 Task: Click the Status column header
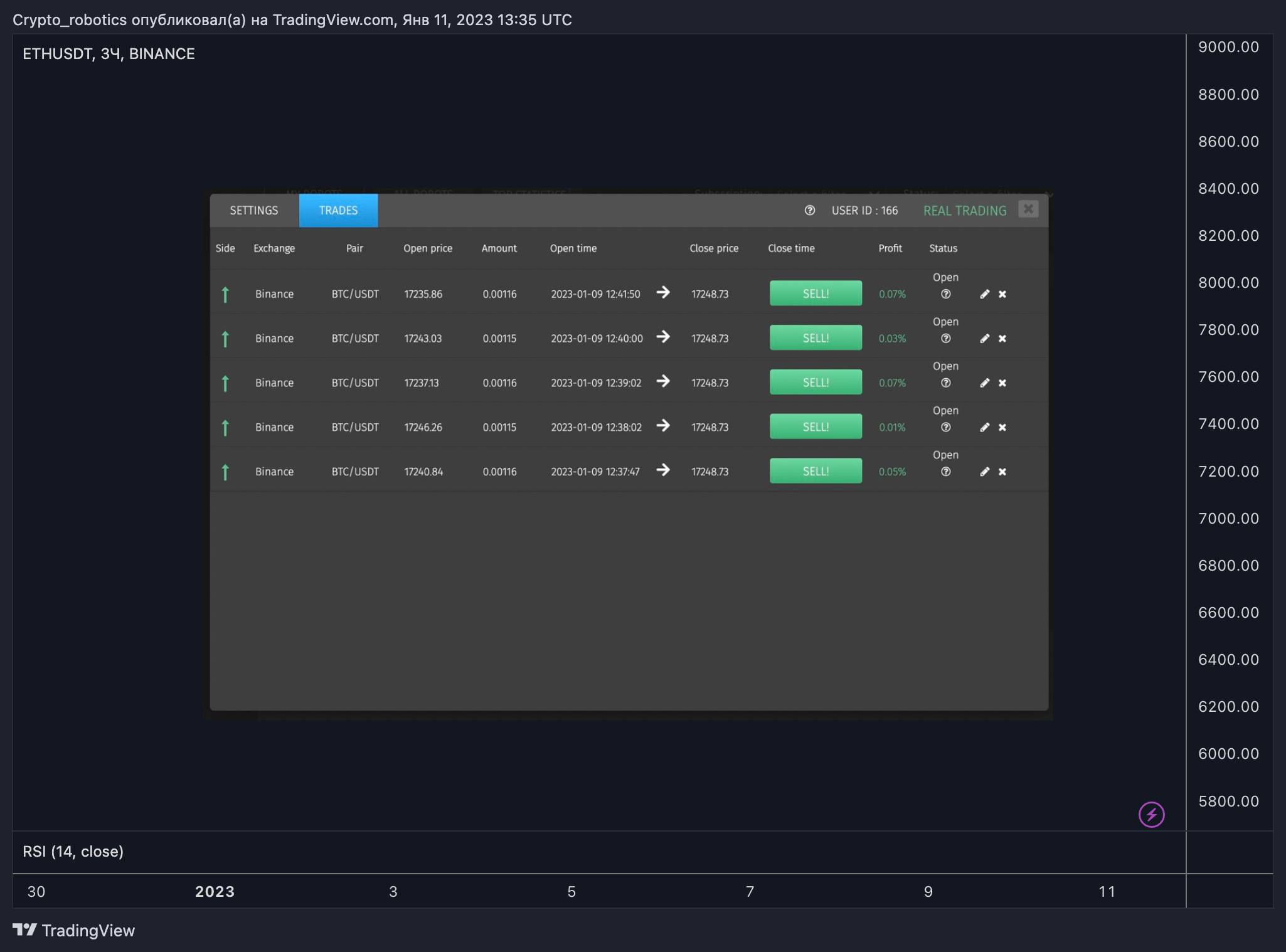point(943,248)
